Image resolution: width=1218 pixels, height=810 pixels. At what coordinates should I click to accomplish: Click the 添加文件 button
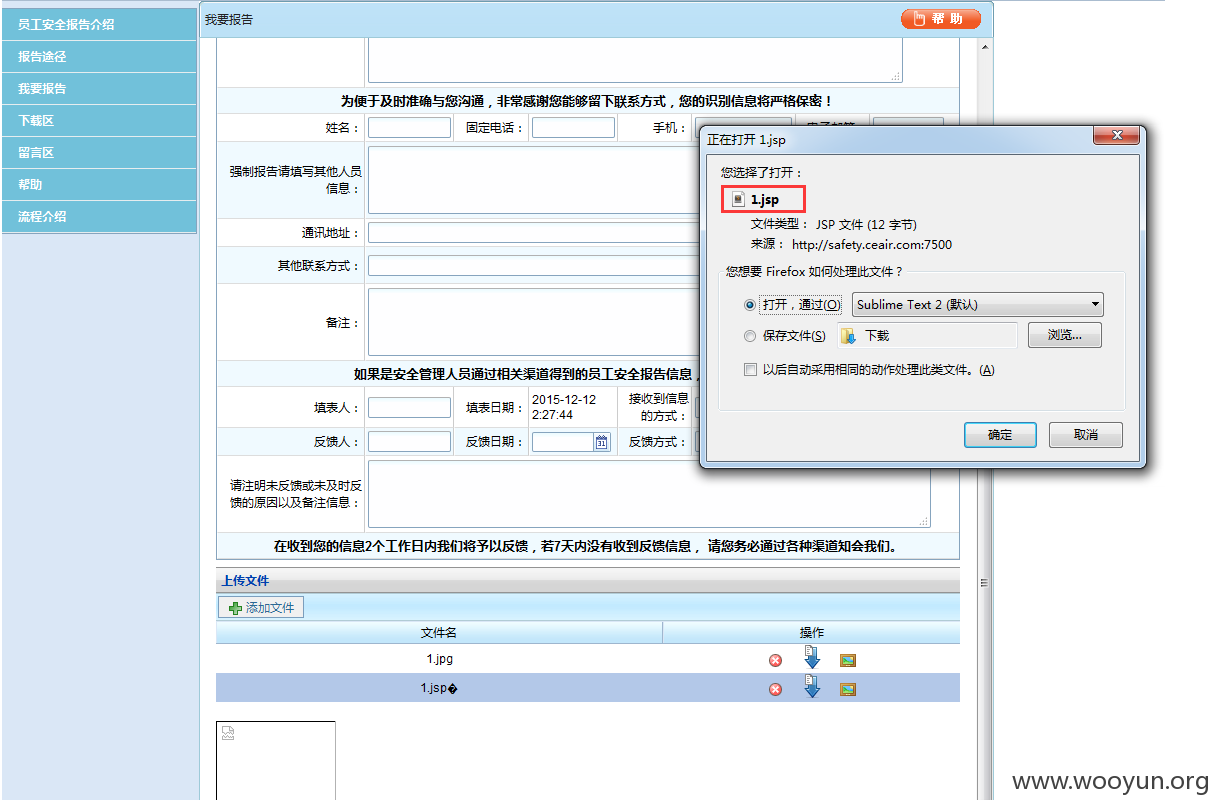pyautogui.click(x=261, y=607)
